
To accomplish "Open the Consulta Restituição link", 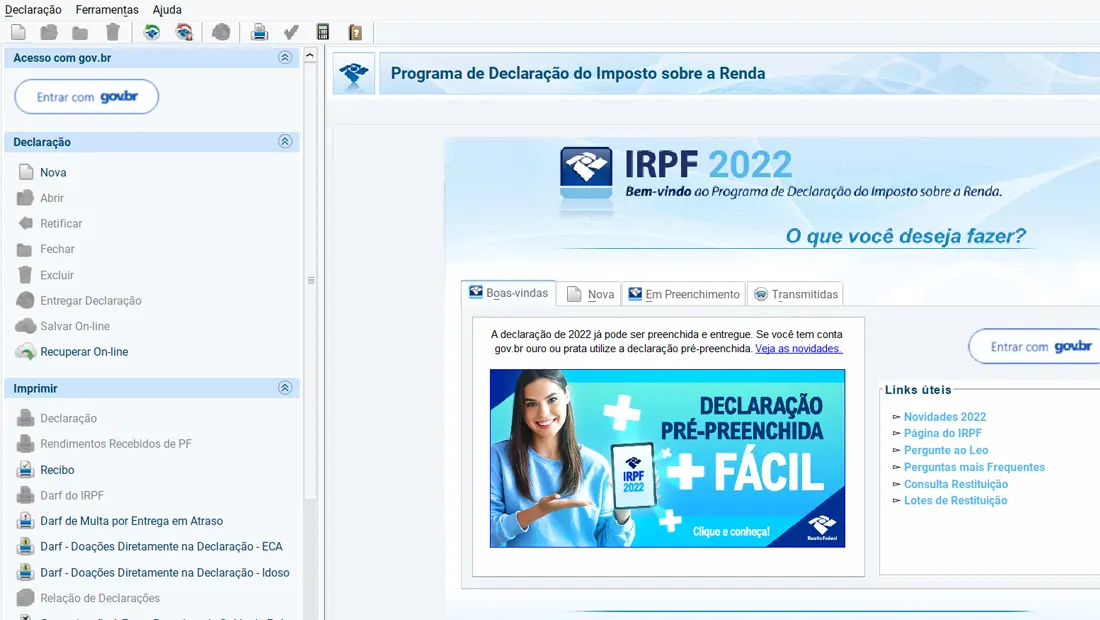I will 955,484.
